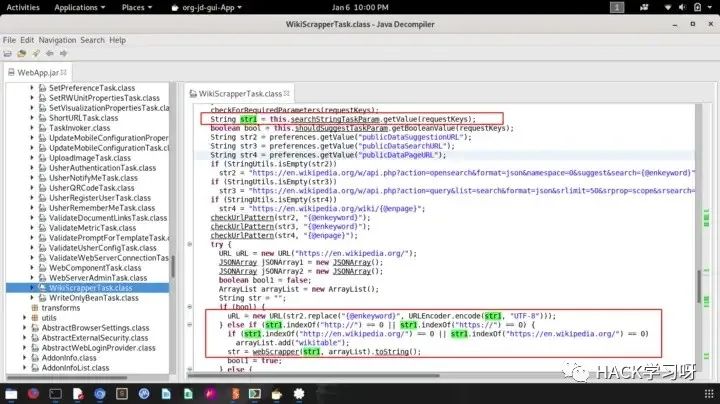The height and width of the screenshot is (404, 720).
Task: Open the Navigation menu
Action: [55, 40]
